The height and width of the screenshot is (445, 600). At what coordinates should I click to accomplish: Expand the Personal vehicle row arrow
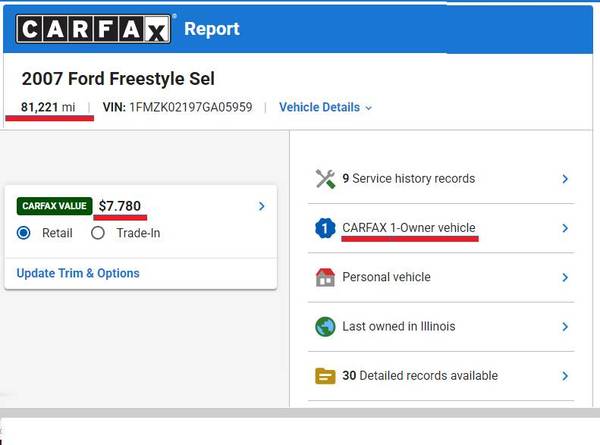565,278
